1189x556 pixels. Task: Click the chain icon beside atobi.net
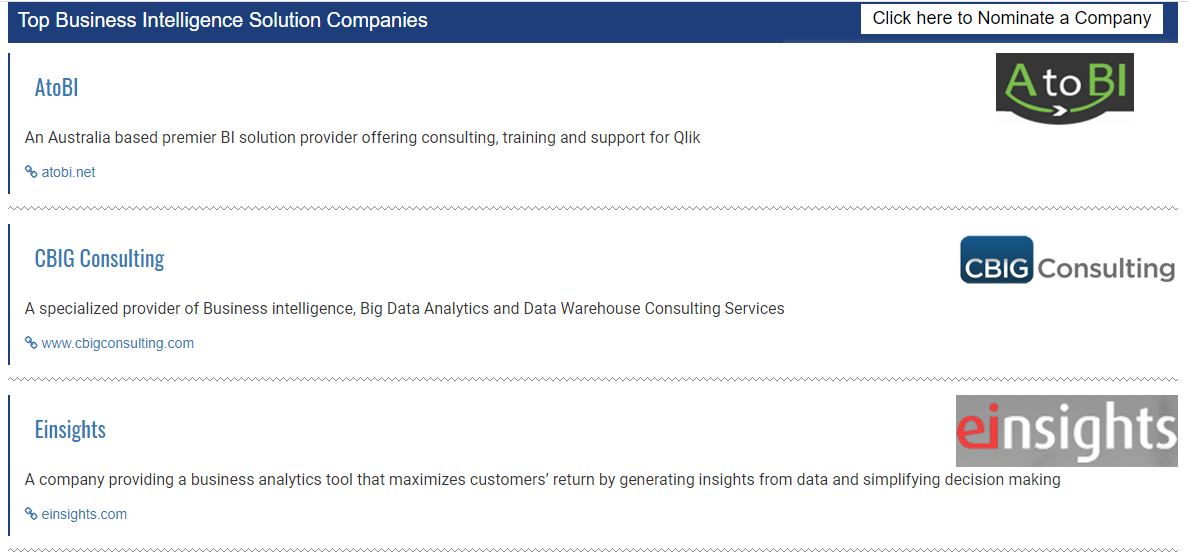tap(31, 172)
